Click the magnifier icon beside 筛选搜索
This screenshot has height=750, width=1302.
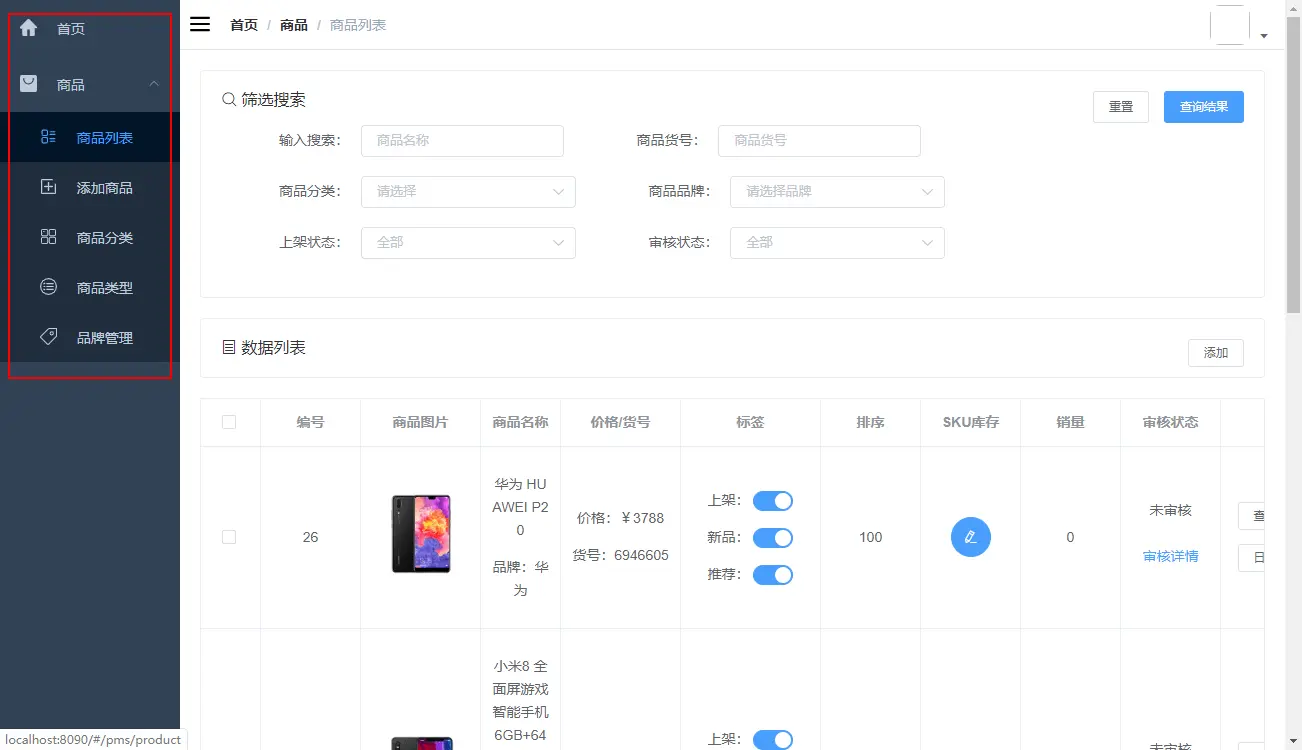(229, 99)
